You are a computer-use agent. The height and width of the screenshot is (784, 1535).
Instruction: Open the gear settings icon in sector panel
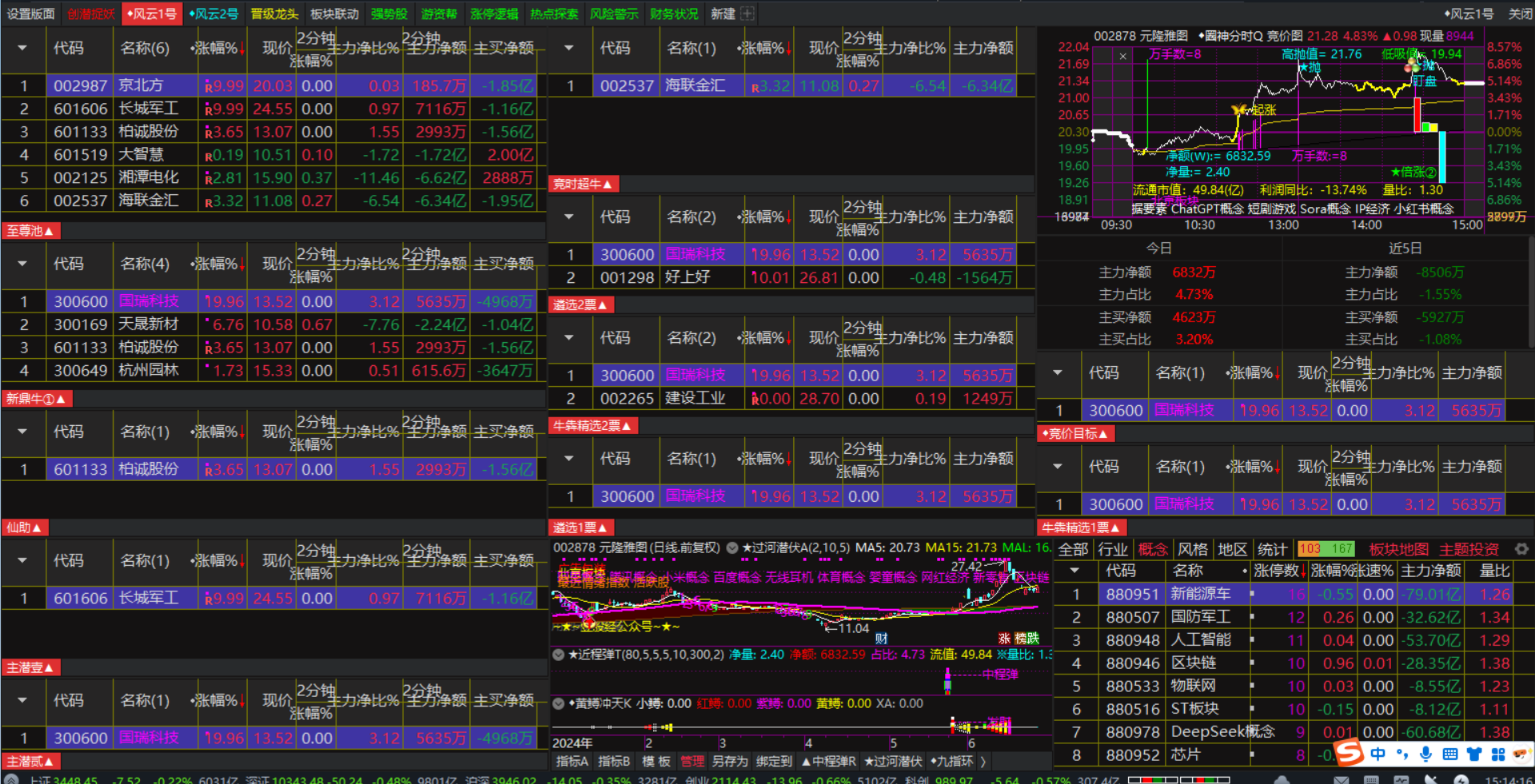coord(1521,549)
